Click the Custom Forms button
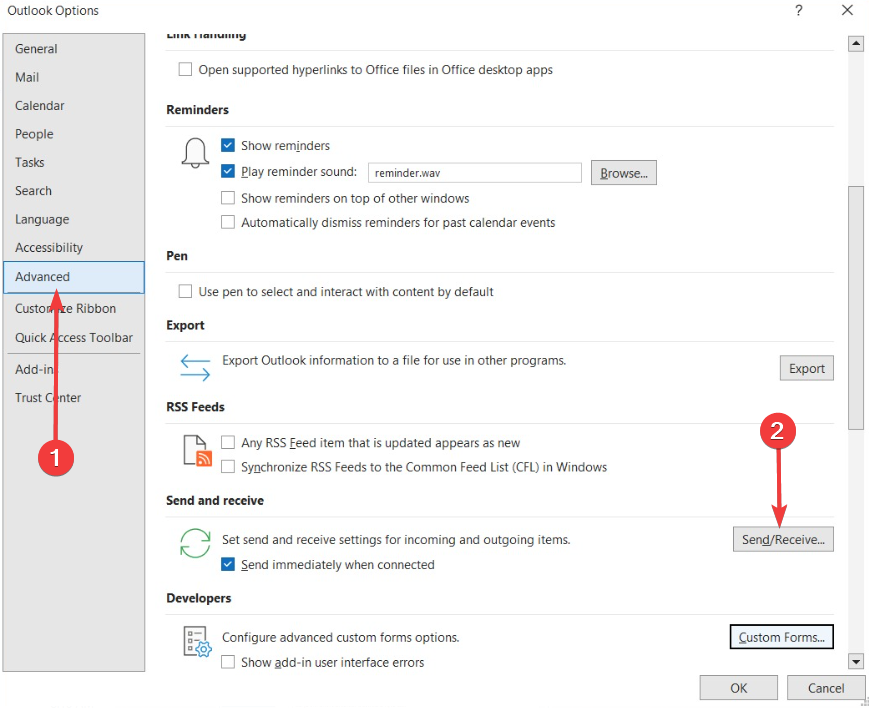This screenshot has height=708, width=869. [781, 638]
